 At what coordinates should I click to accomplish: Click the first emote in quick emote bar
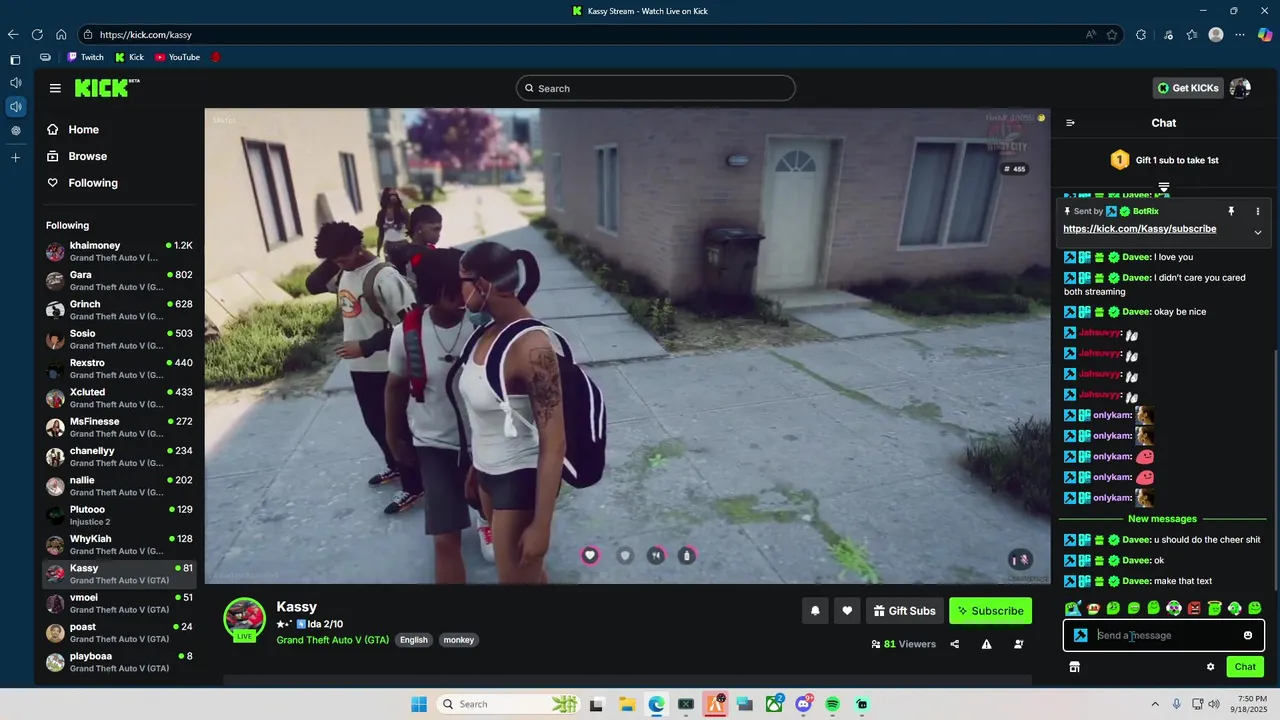pos(1073,608)
